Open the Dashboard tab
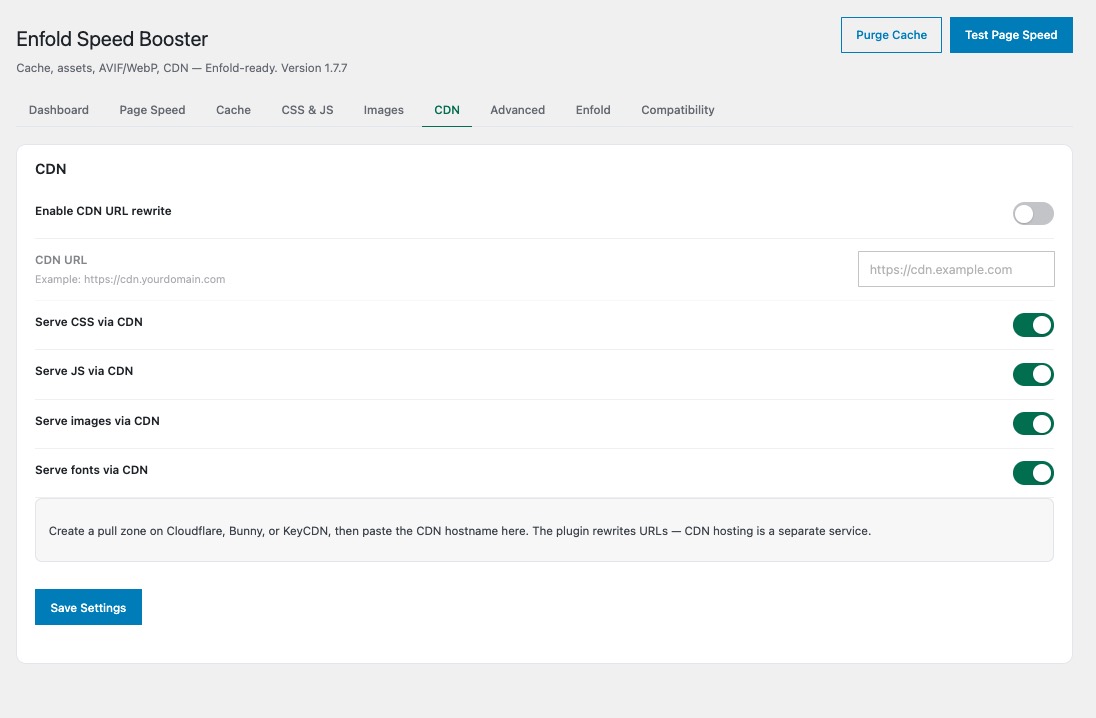This screenshot has width=1096, height=718. tap(59, 110)
